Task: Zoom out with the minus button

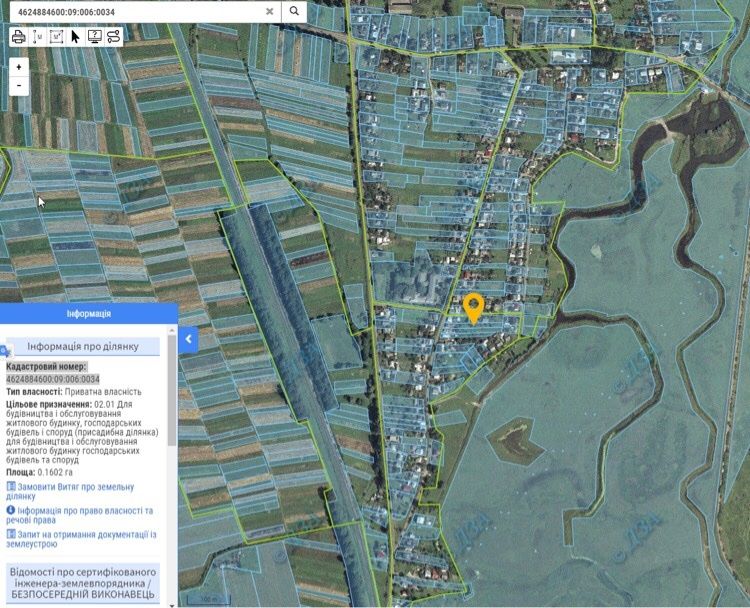Action: 19,86
